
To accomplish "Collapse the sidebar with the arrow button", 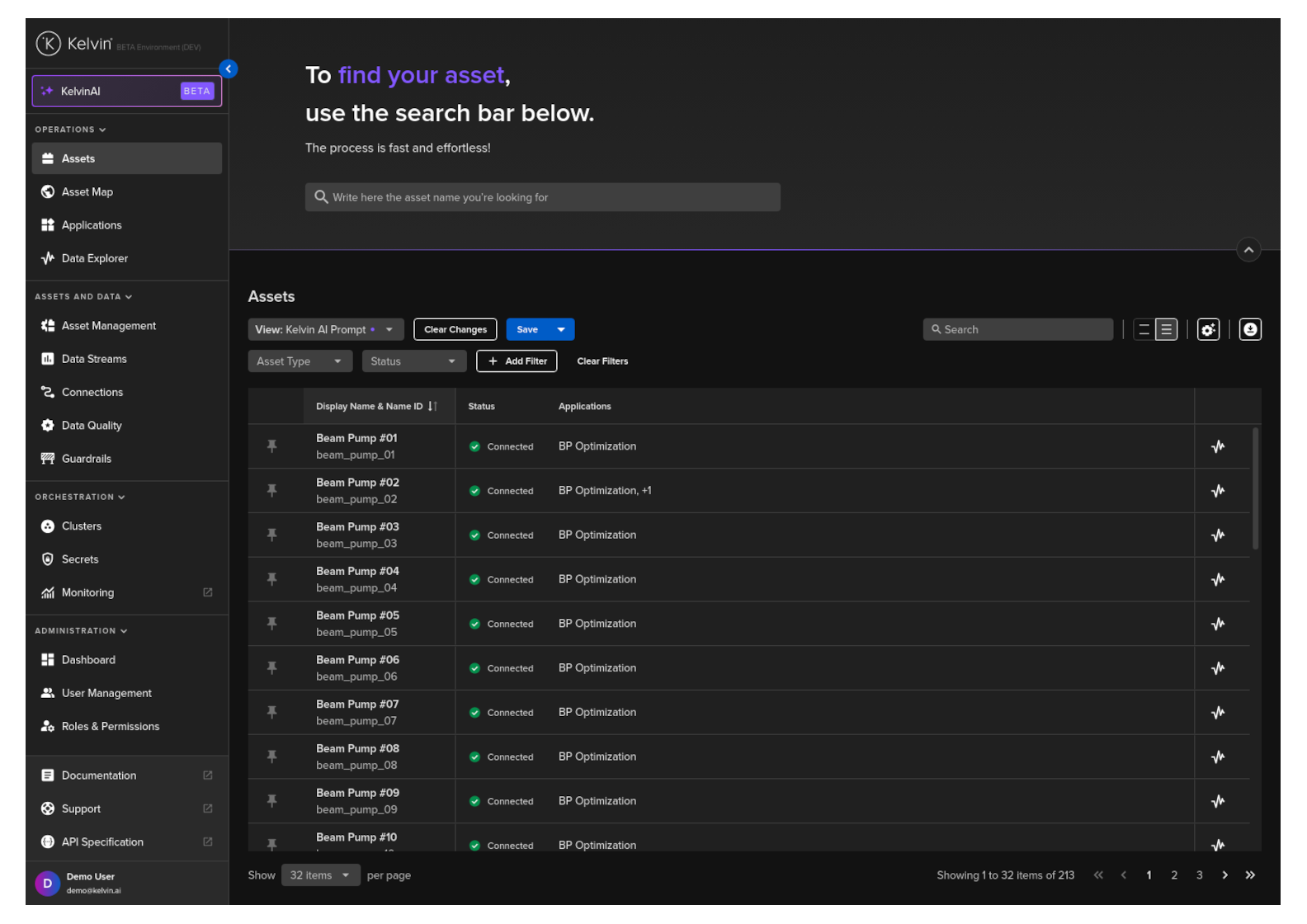I will pos(229,69).
